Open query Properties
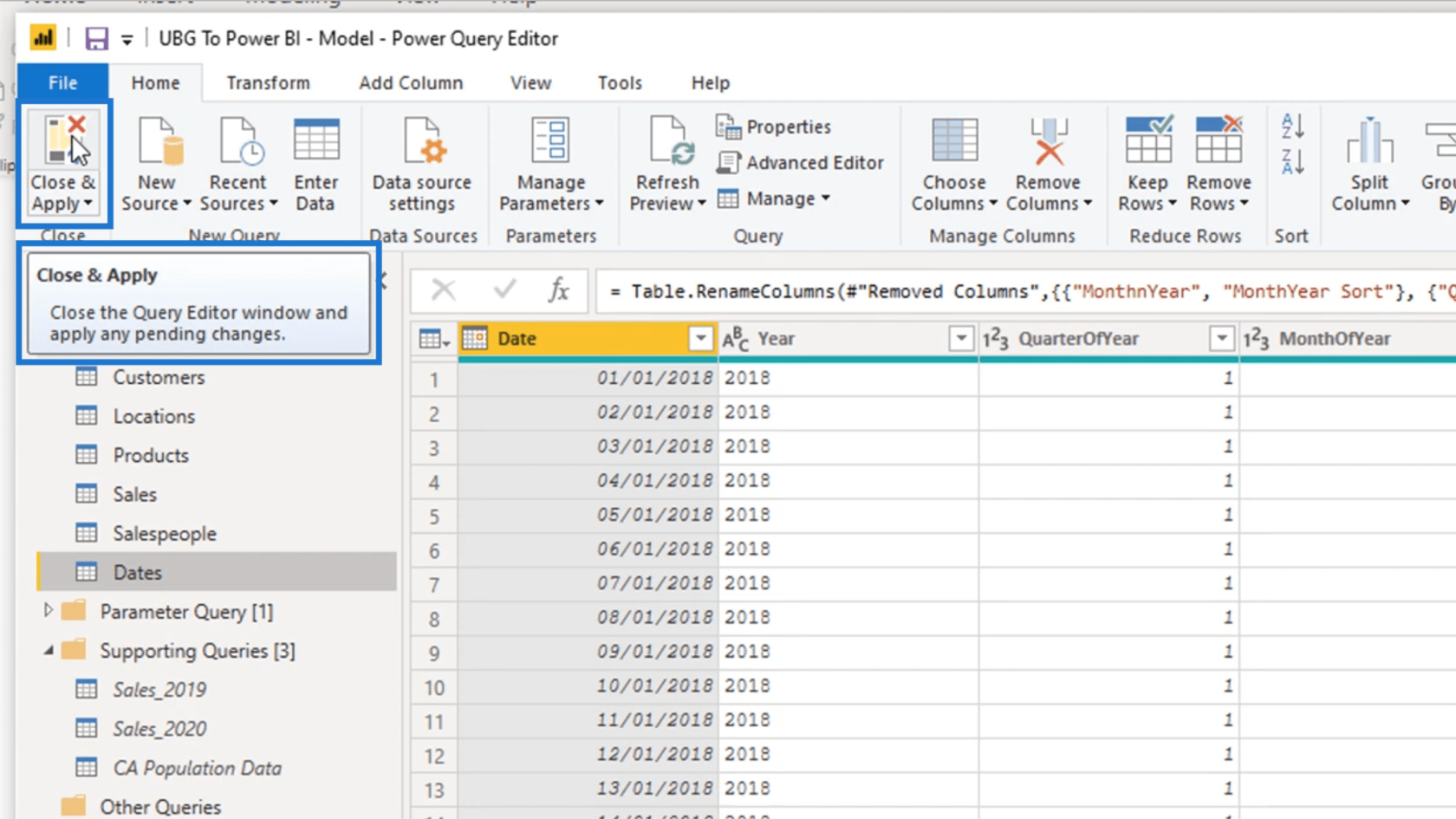Viewport: 1456px width, 819px height. click(773, 127)
